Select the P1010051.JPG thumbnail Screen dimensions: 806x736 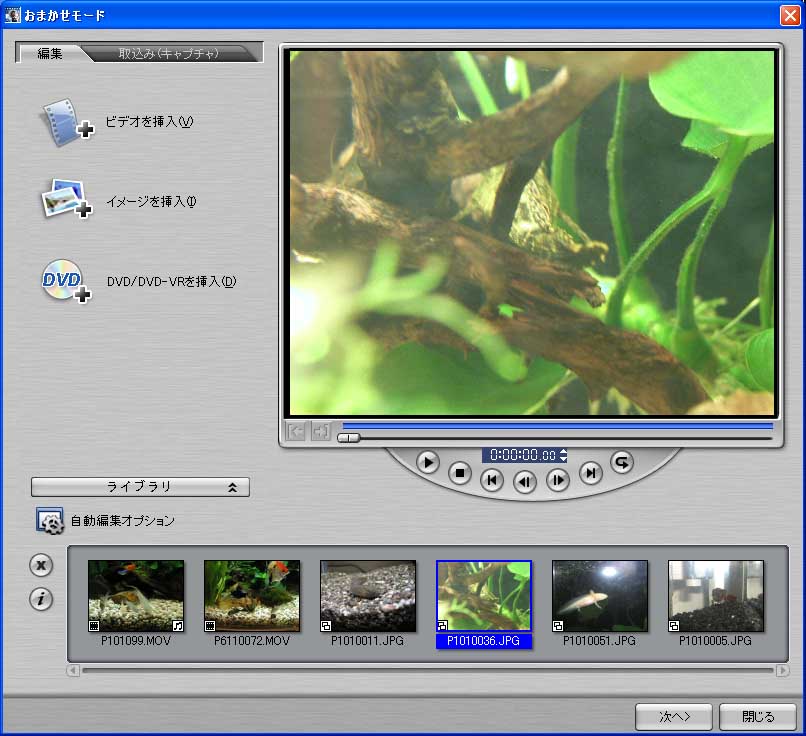599,595
